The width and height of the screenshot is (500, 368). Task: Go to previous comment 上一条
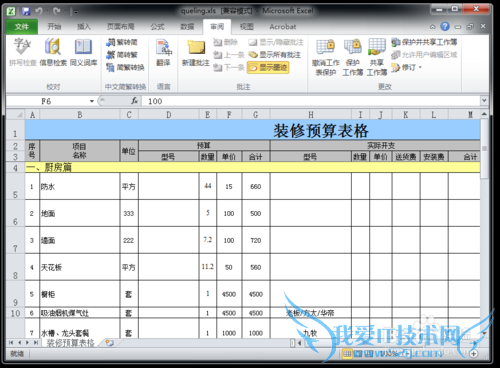coord(229,55)
